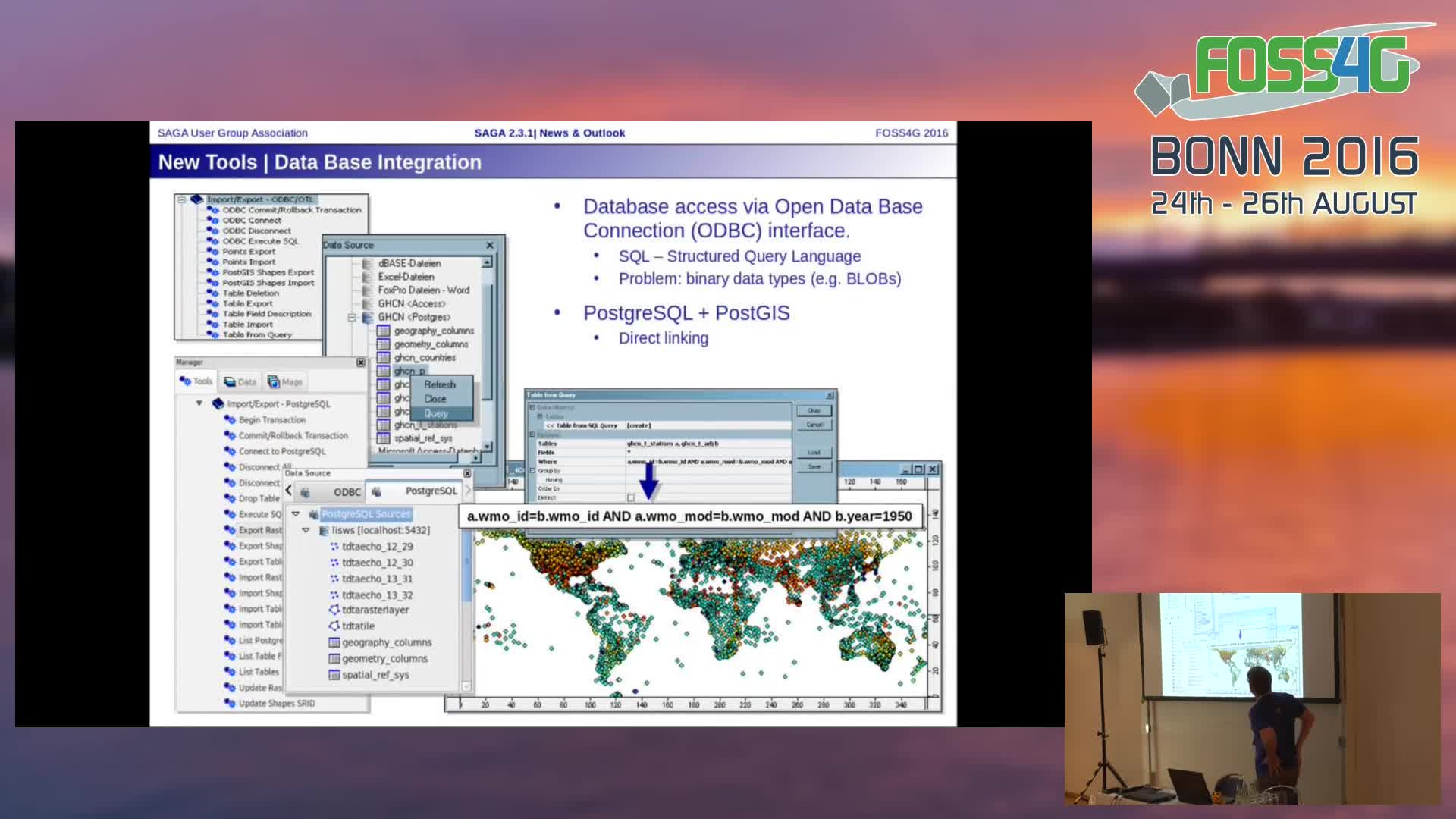Collapse the GHCN <Postgres> tree node

(352, 317)
